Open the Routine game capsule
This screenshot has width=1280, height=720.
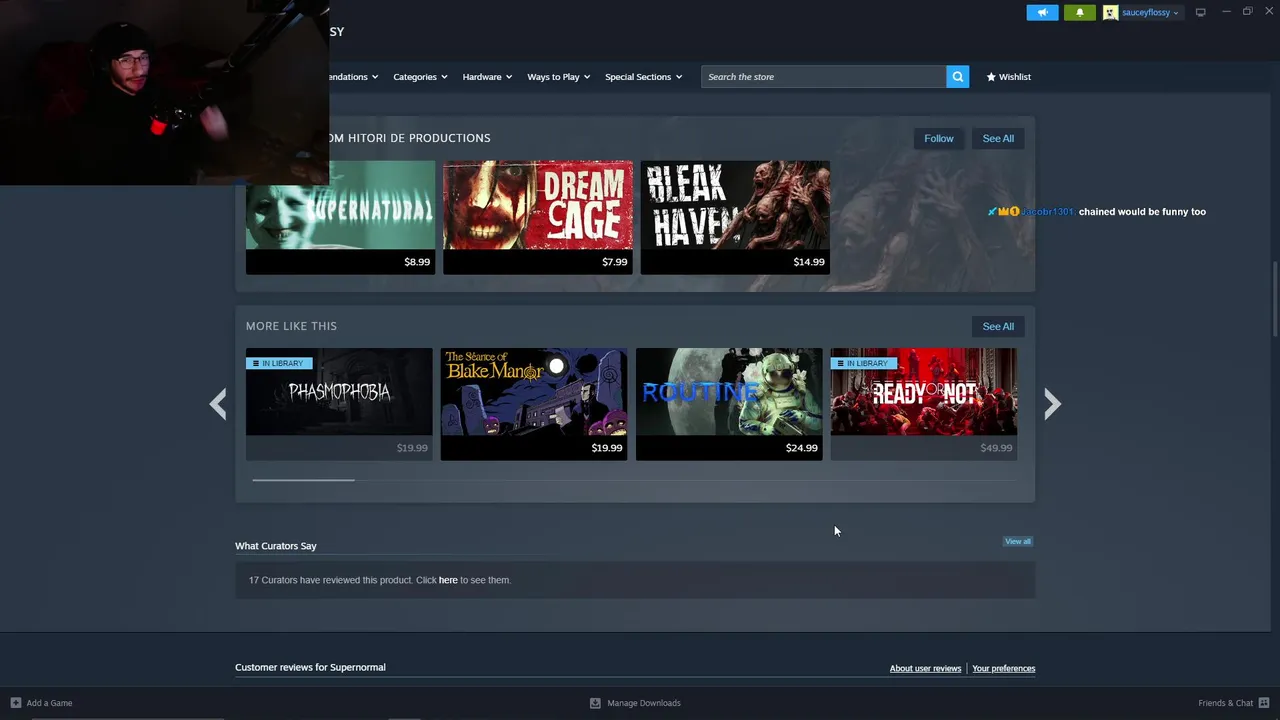[729, 404]
